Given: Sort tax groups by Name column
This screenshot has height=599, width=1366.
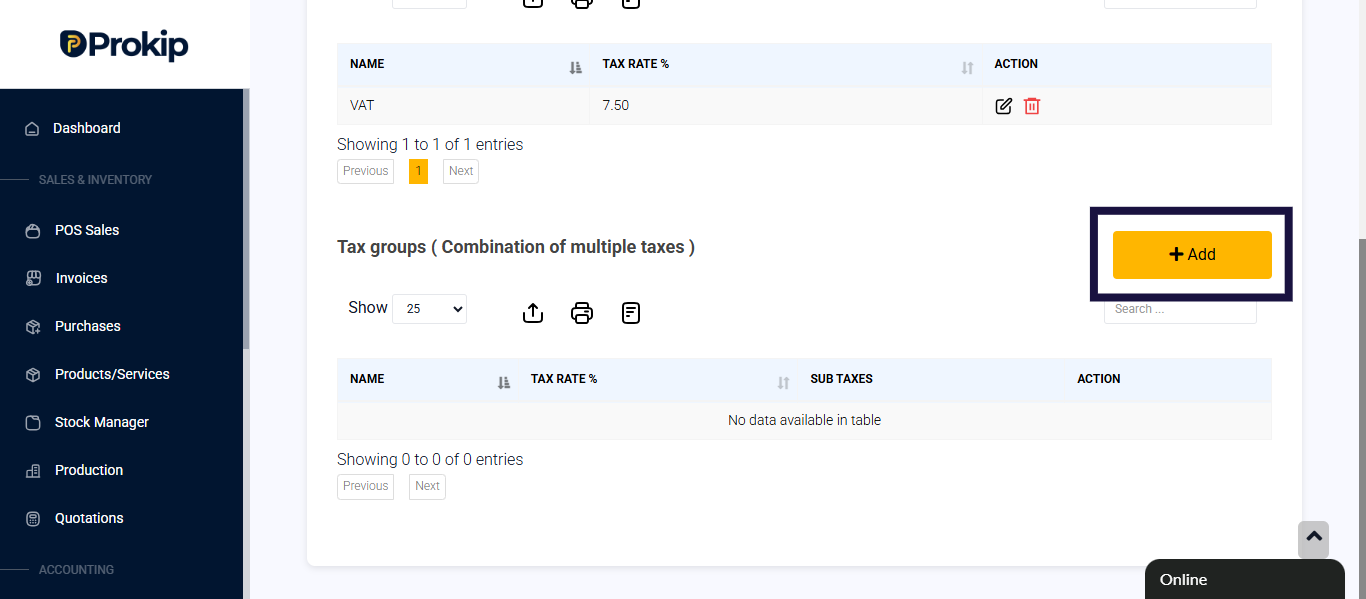Looking at the screenshot, I should click(427, 379).
